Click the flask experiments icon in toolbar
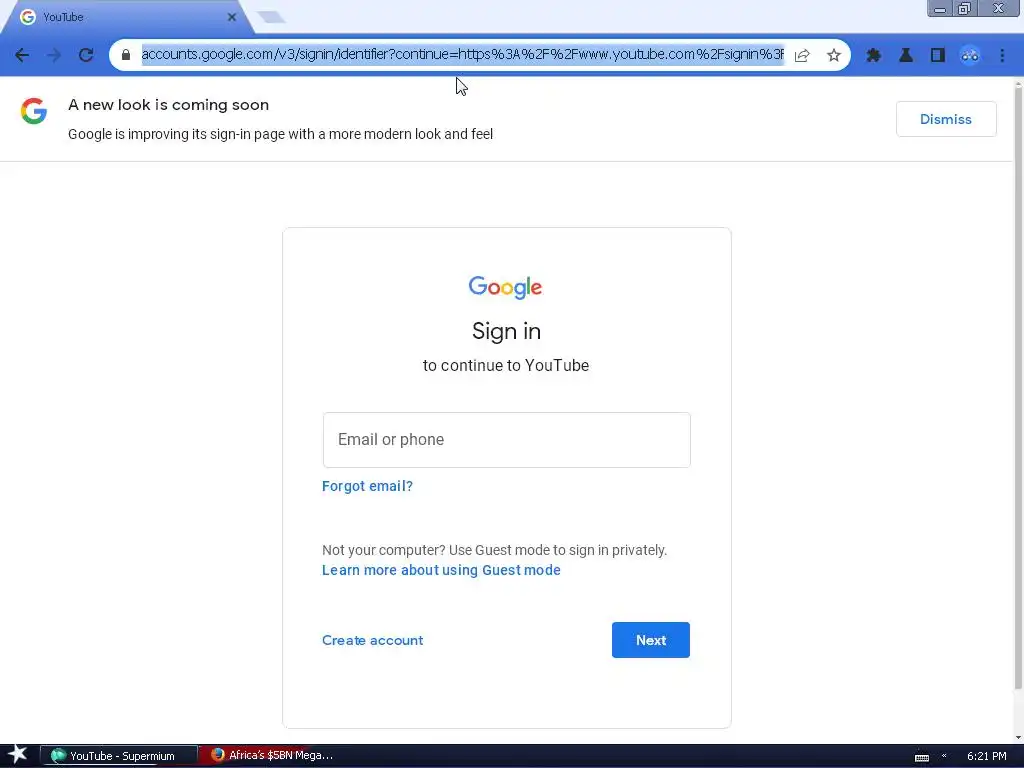Screen dimensions: 1024x768 point(906,56)
